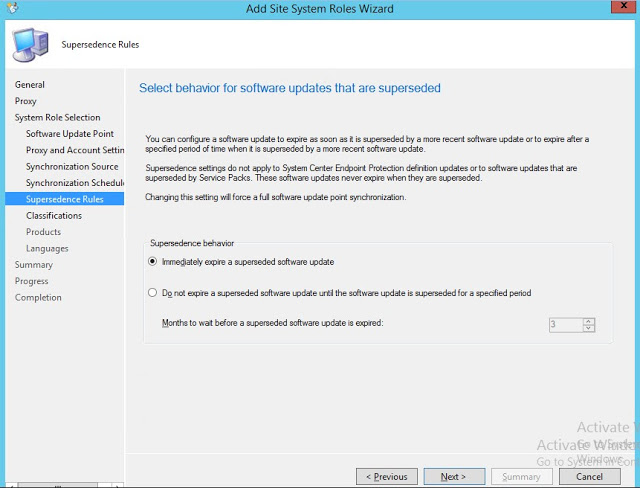Open Software Update Point step
This screenshot has height=488, width=640.
click(x=70, y=134)
